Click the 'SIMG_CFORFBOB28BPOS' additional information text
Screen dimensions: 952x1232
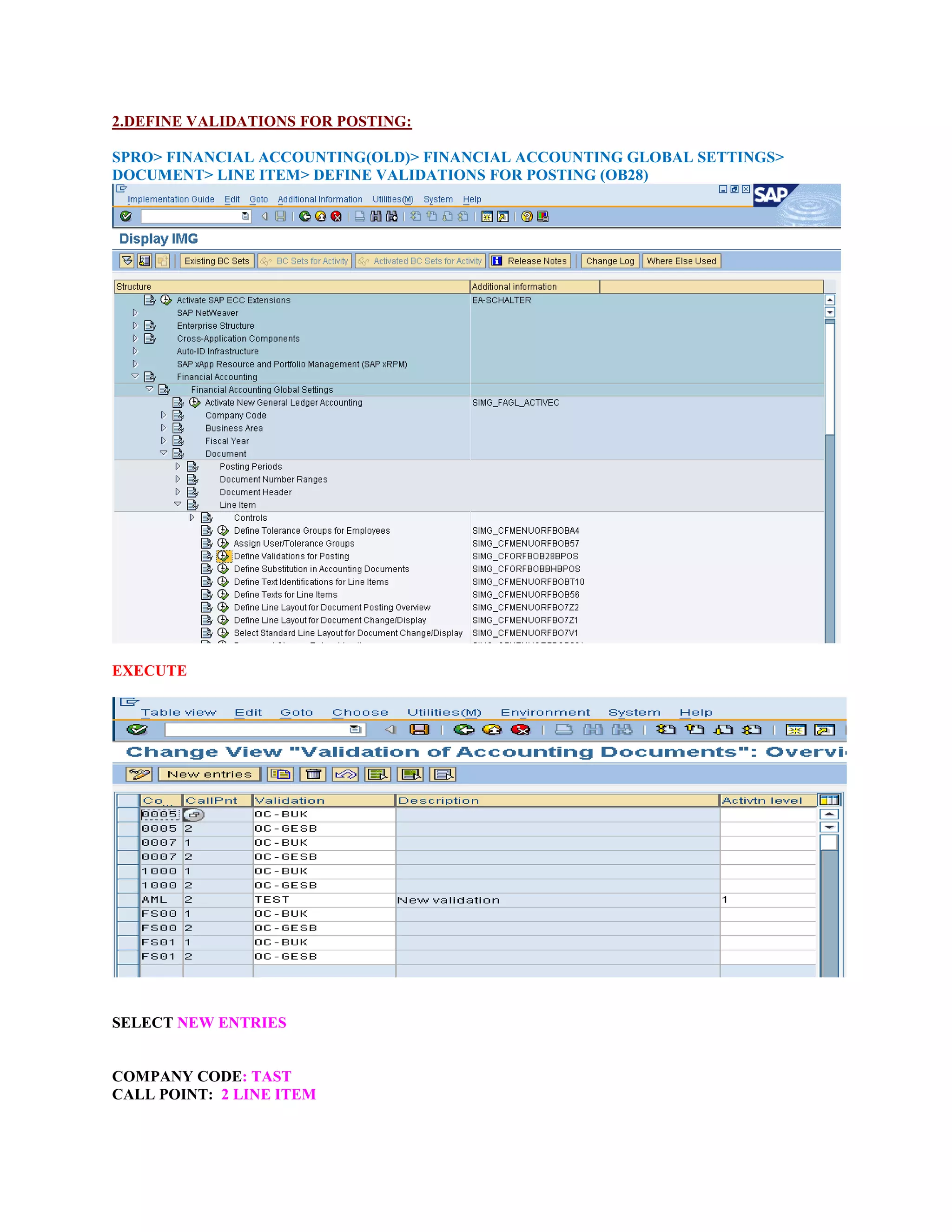525,556
